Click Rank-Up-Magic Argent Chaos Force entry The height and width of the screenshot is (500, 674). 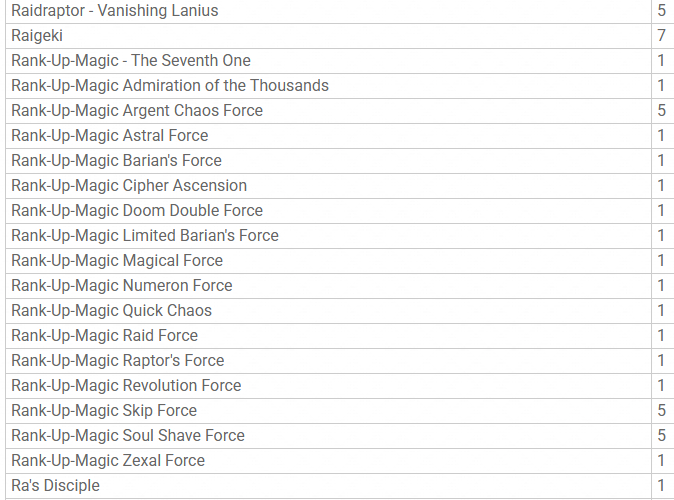click(137, 111)
